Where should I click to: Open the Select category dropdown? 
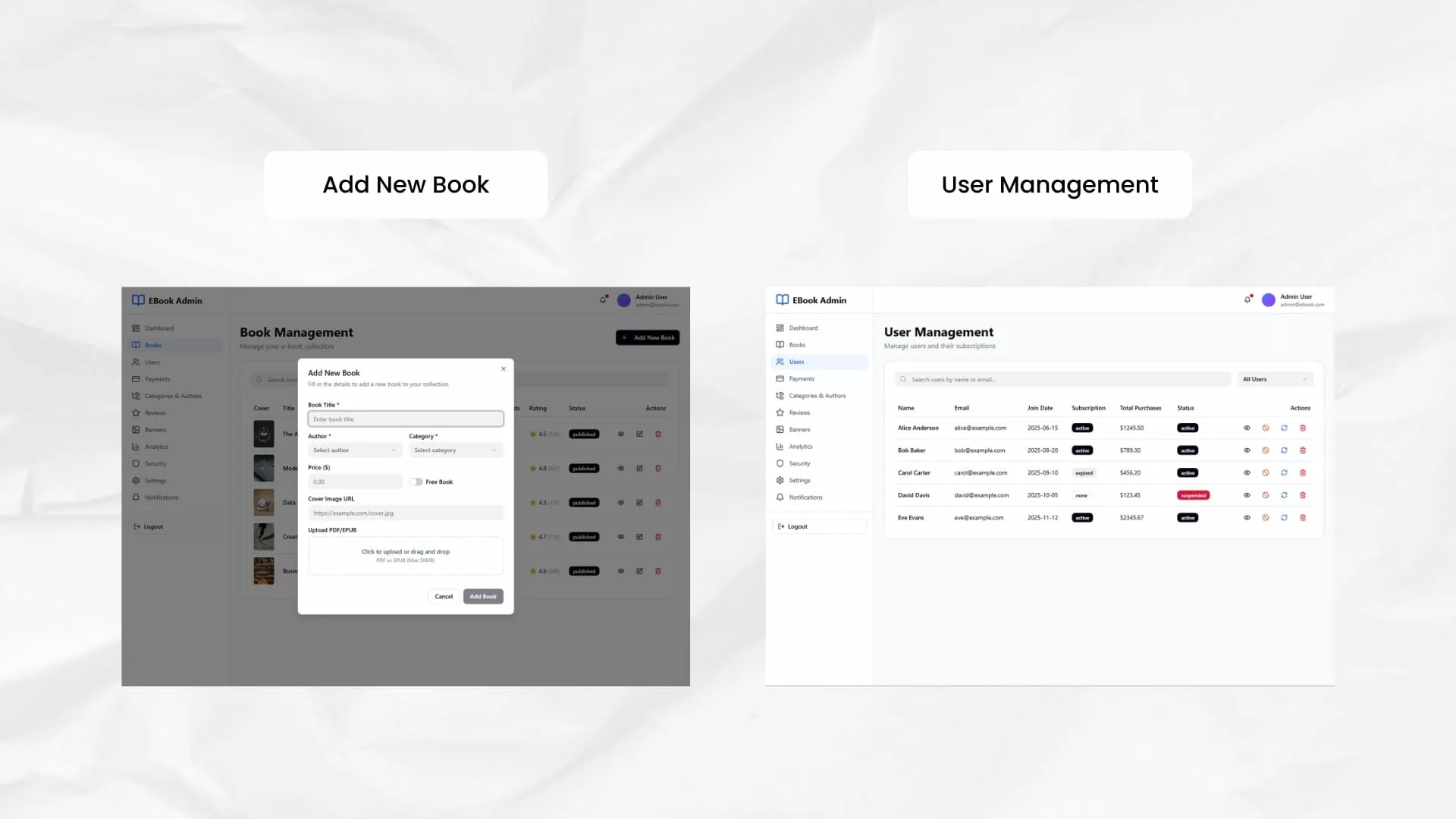pyautogui.click(x=455, y=450)
